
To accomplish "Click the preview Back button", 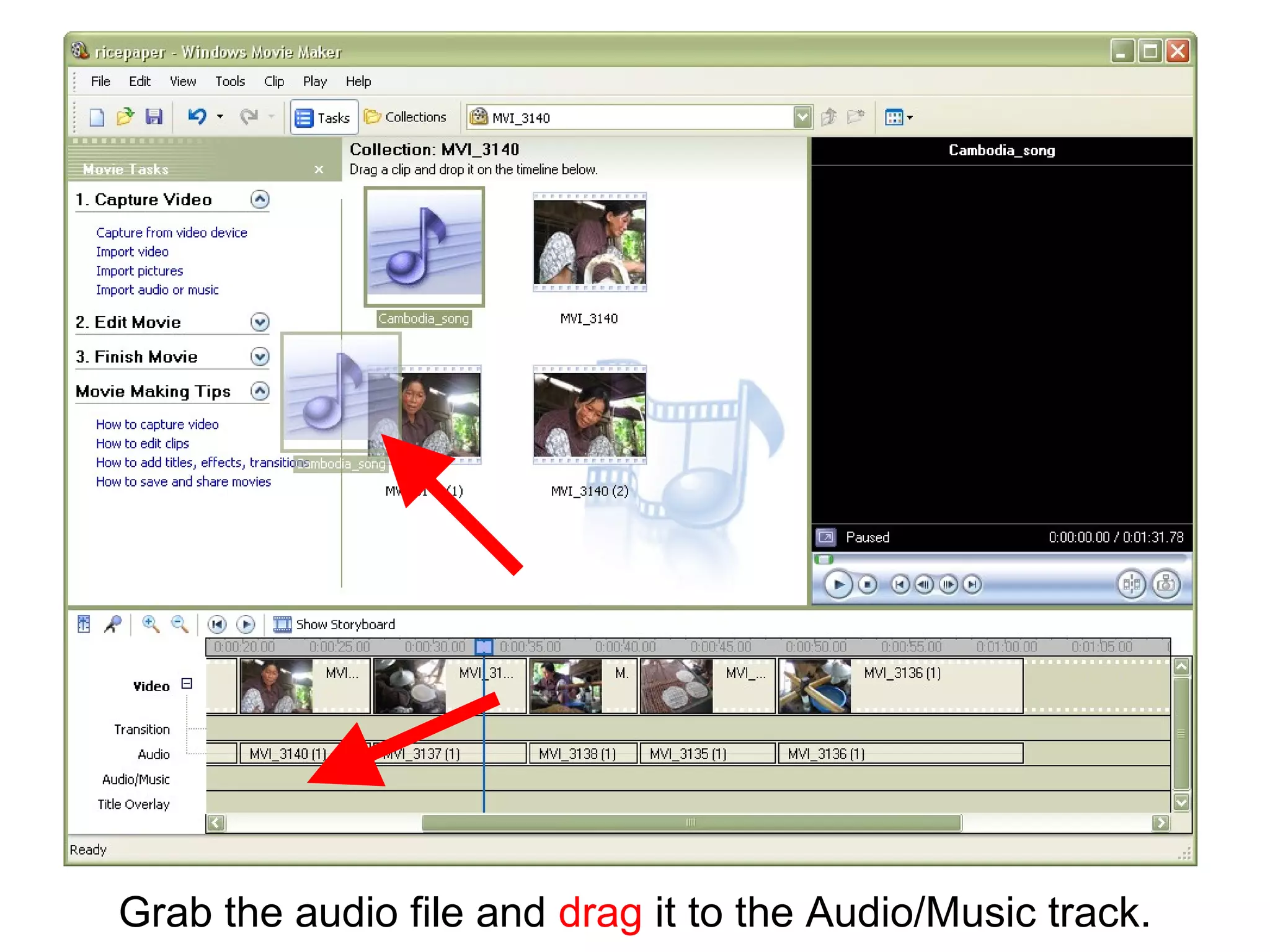I will coord(900,584).
